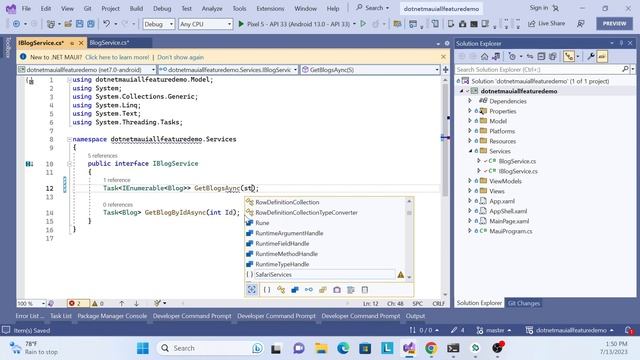Toggle structures filter in IntelliSense
This screenshot has width=640, height=360.
point(295,290)
